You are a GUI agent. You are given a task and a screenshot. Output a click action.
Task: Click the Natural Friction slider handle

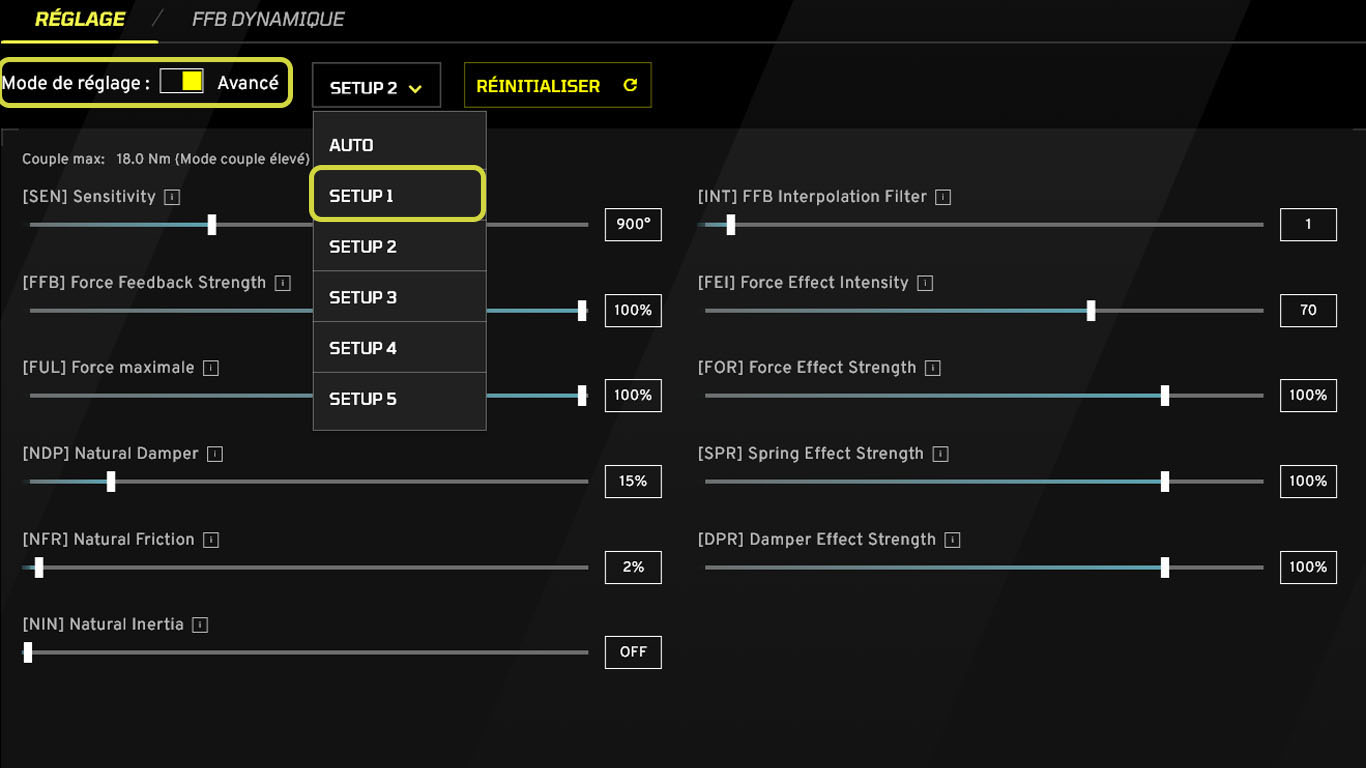click(39, 567)
